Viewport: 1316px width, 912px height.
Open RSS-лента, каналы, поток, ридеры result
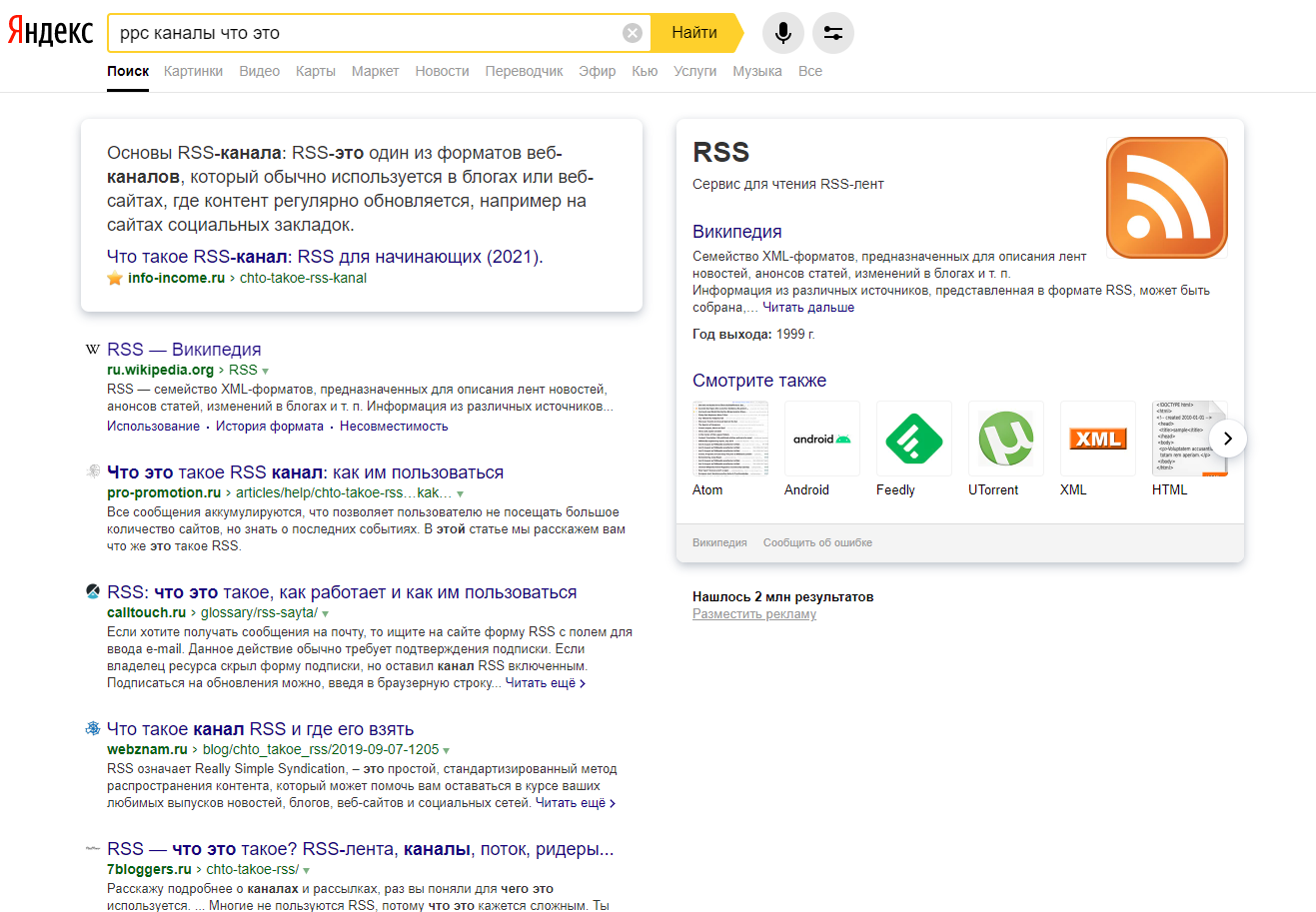(x=360, y=849)
